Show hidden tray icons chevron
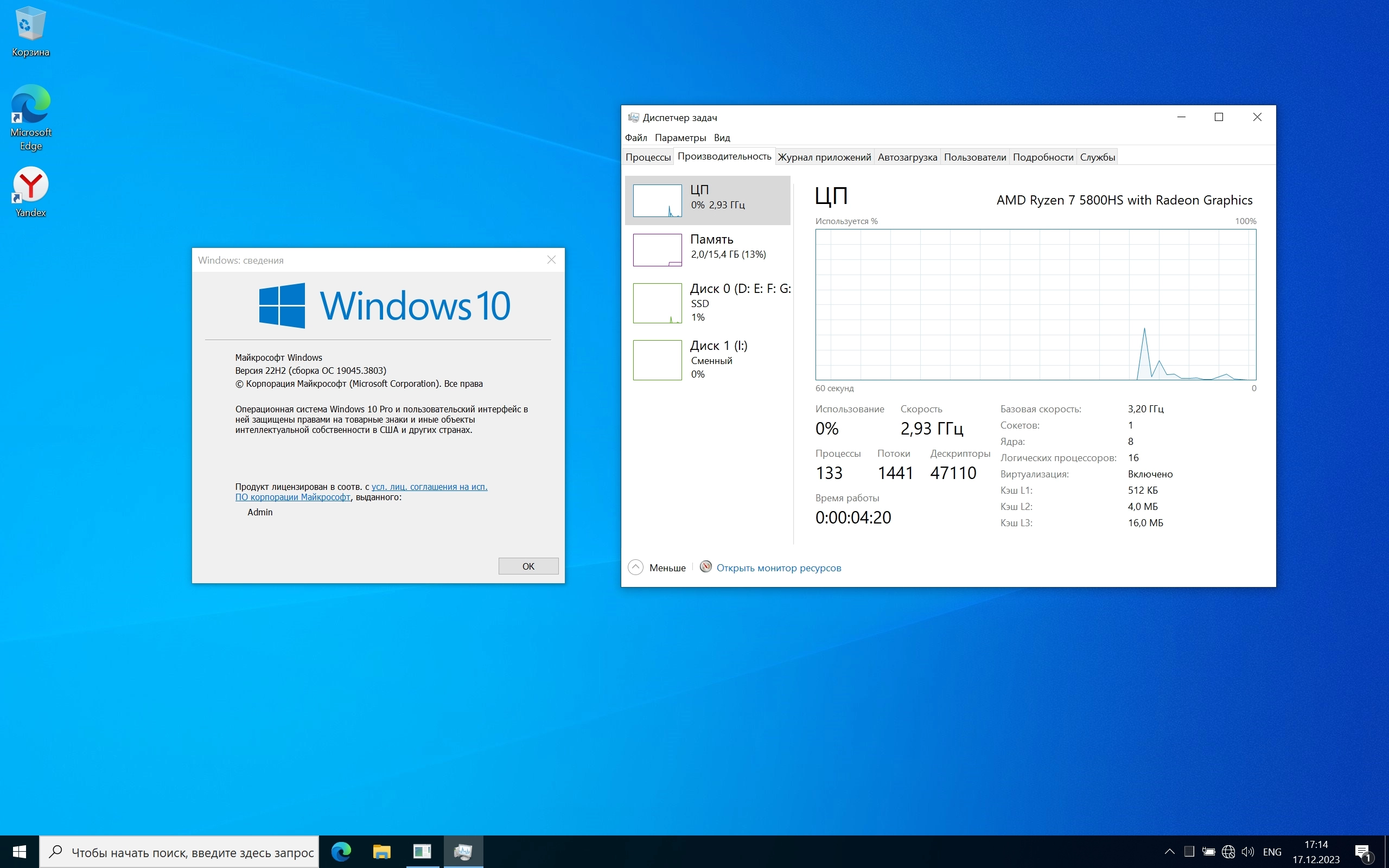This screenshot has width=1389, height=868. coord(1169,852)
